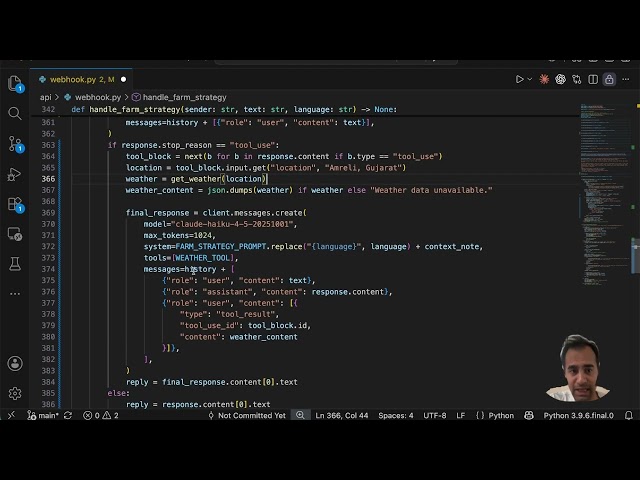Viewport: 640px width, 480px height.
Task: Click weather_content on line 380
Action: pos(264,337)
